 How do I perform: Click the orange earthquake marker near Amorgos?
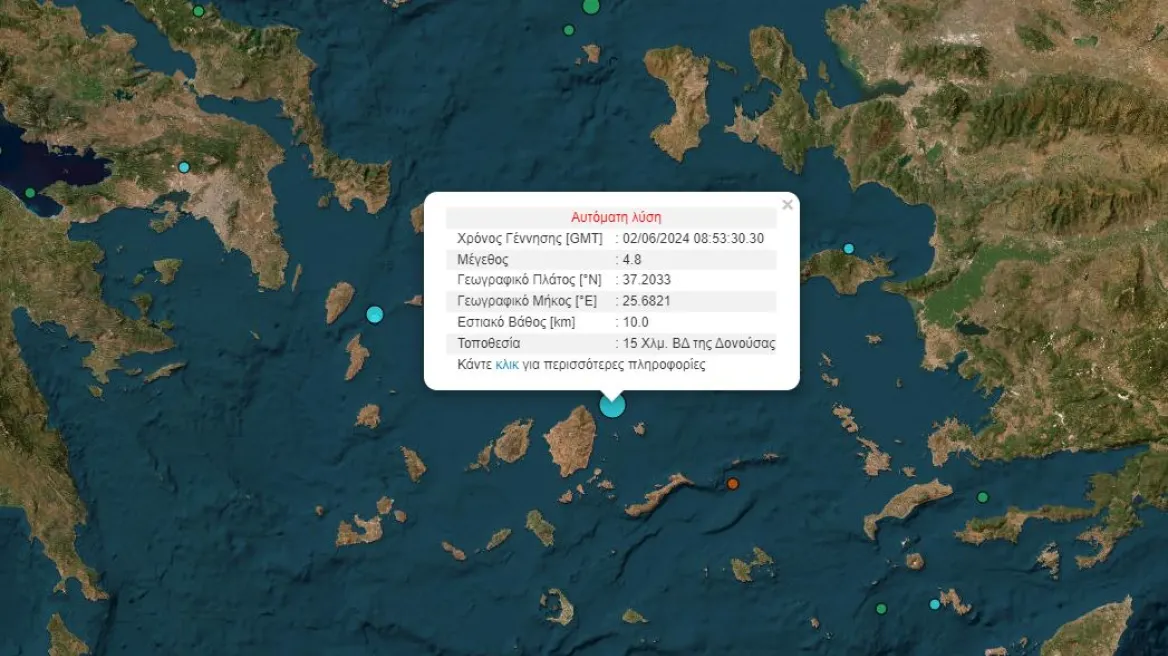pyautogui.click(x=735, y=484)
